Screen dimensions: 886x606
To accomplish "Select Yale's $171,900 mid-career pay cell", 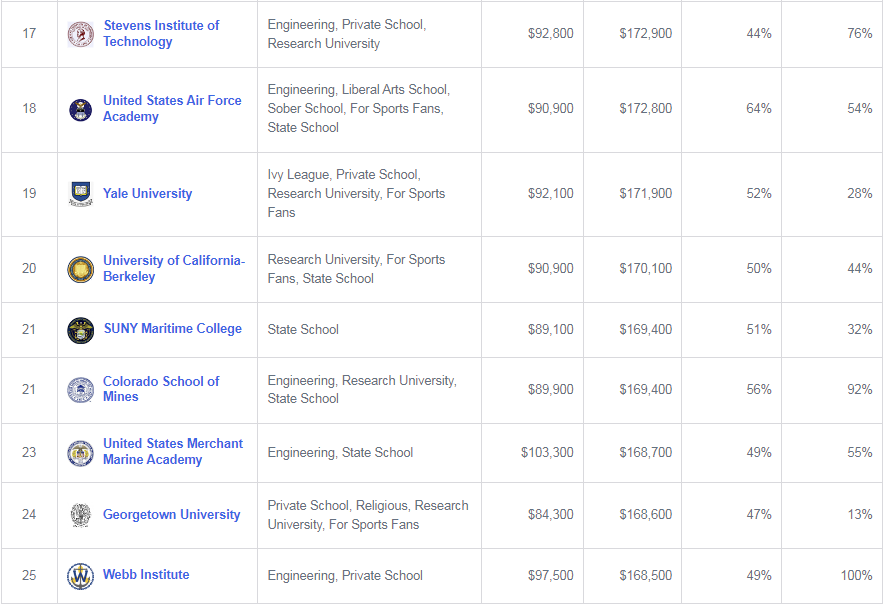I will click(x=632, y=194).
